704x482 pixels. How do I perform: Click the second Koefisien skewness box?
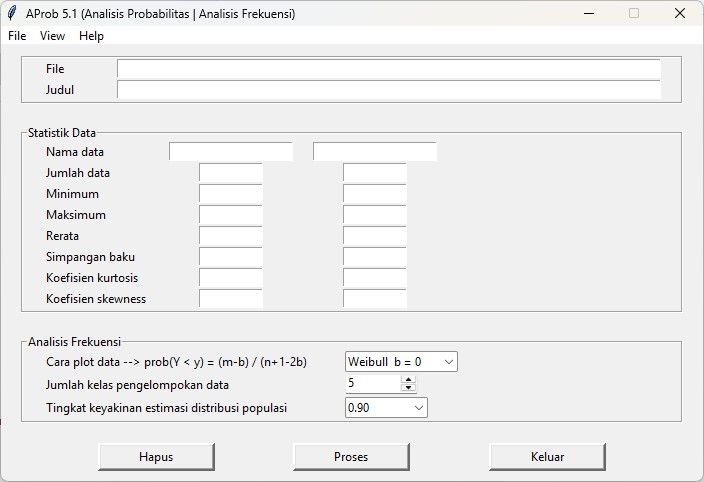(x=375, y=299)
